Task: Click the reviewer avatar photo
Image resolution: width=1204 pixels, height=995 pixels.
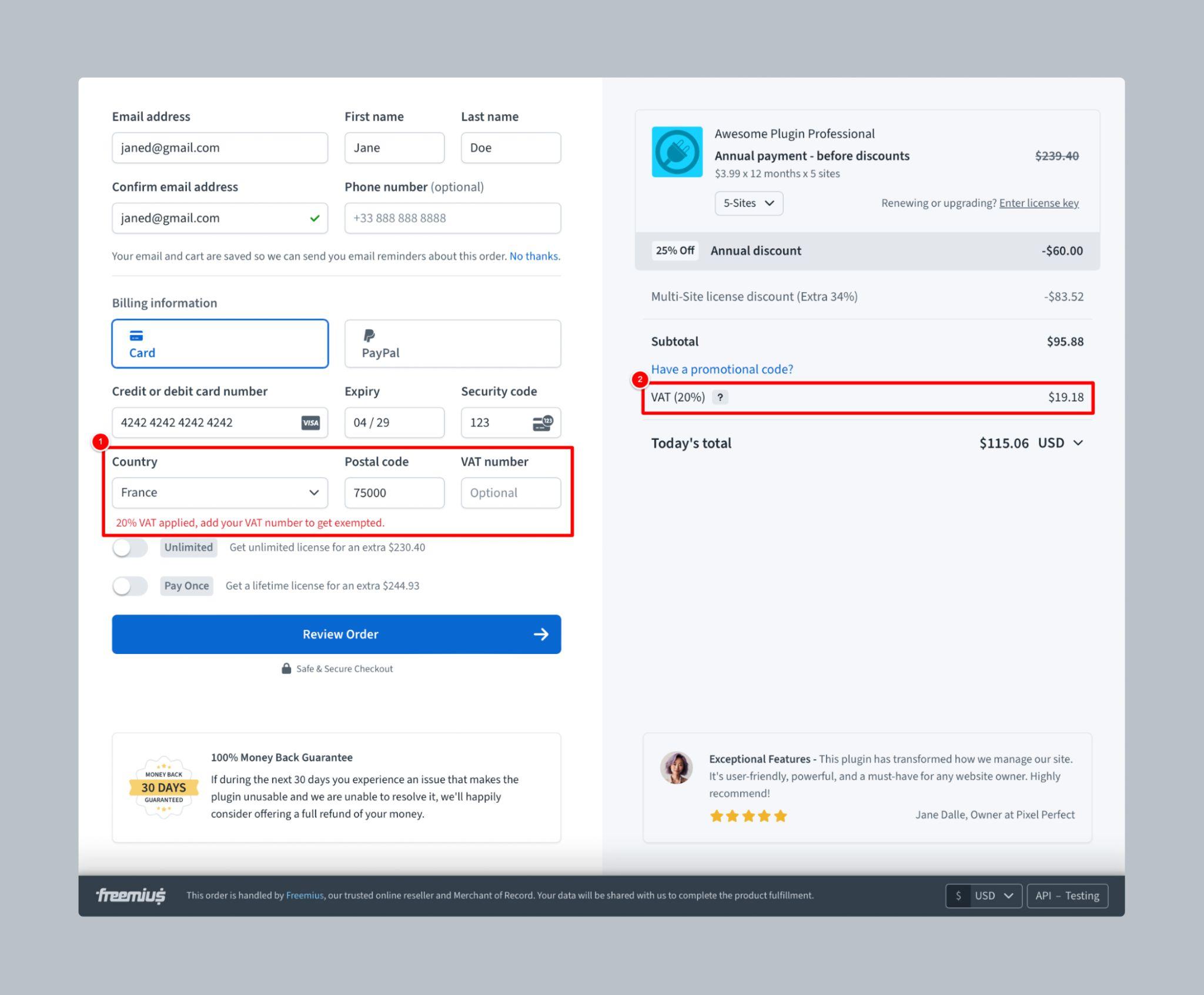Action: (676, 767)
